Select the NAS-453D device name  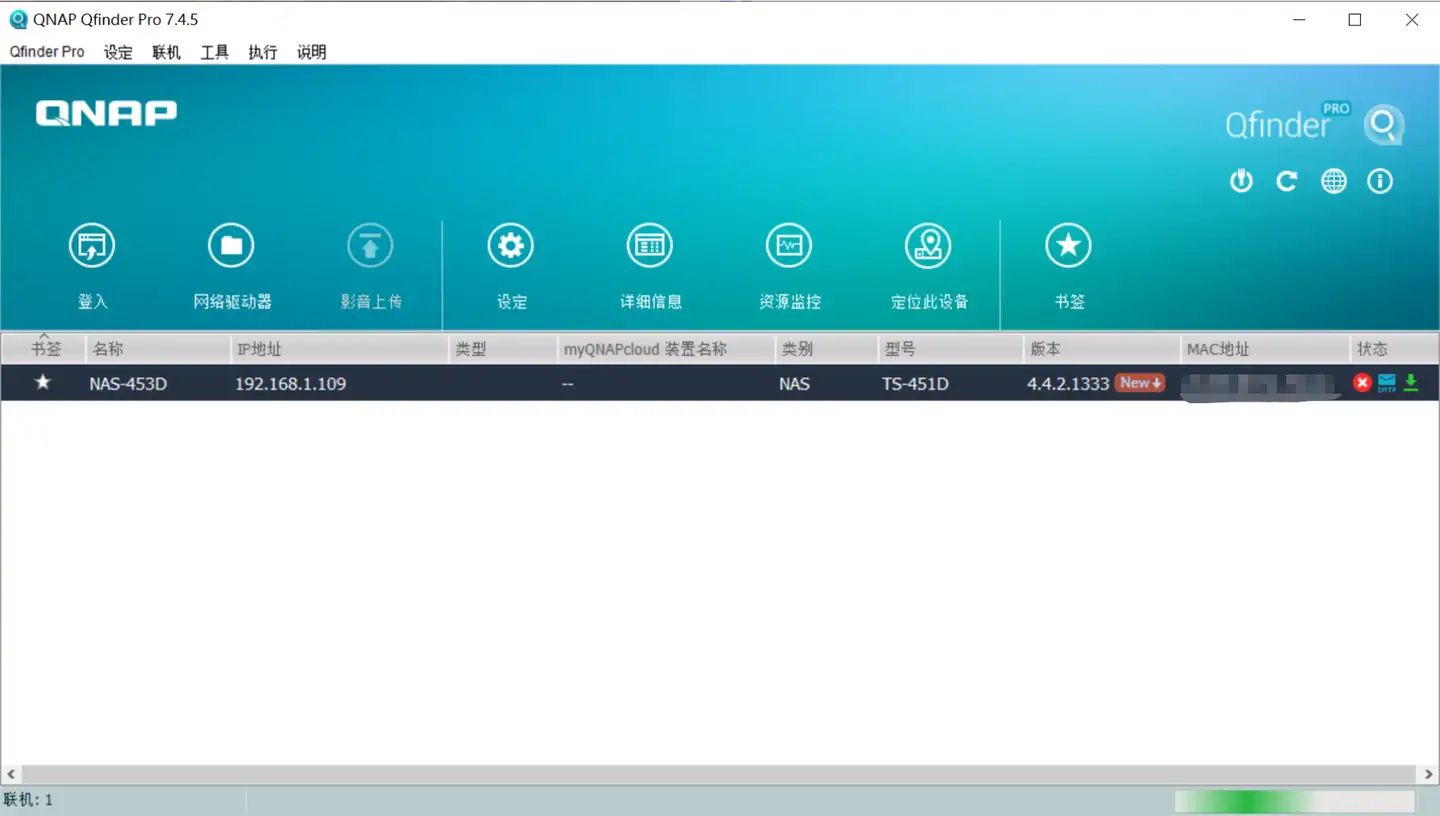click(128, 383)
